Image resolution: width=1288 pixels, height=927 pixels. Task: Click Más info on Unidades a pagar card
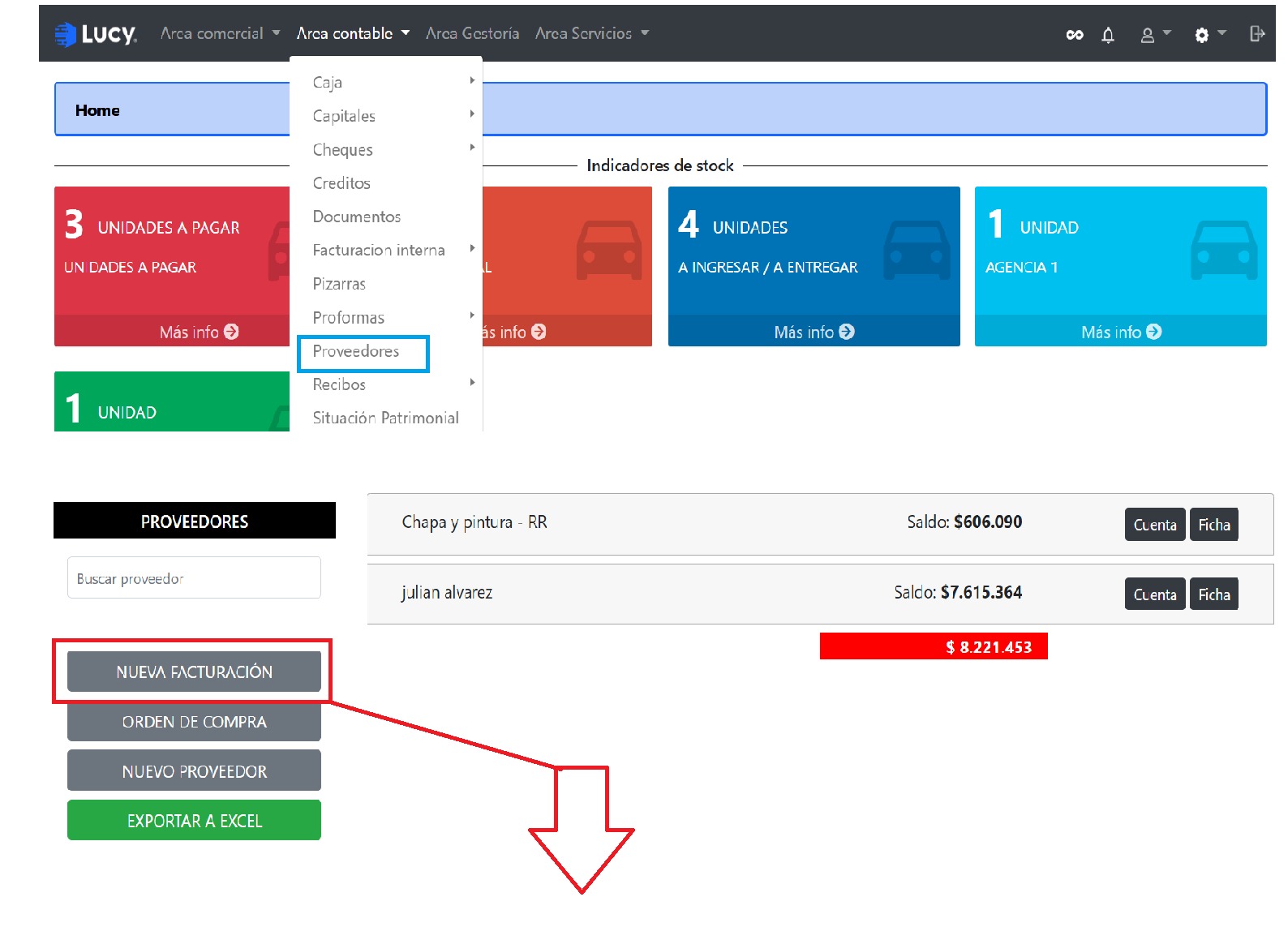coord(199,332)
